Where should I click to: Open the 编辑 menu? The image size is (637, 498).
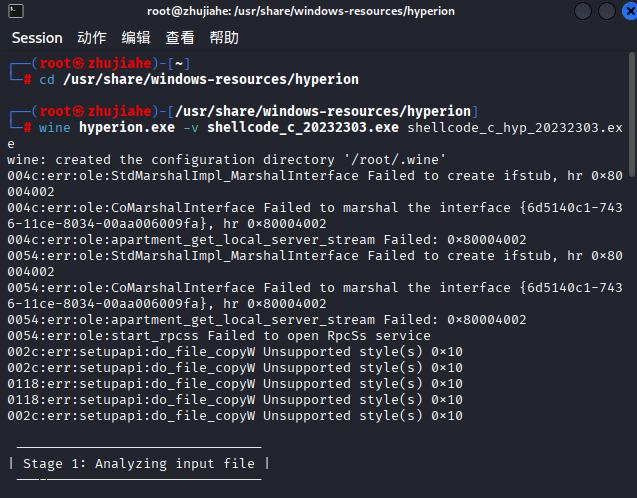point(136,38)
